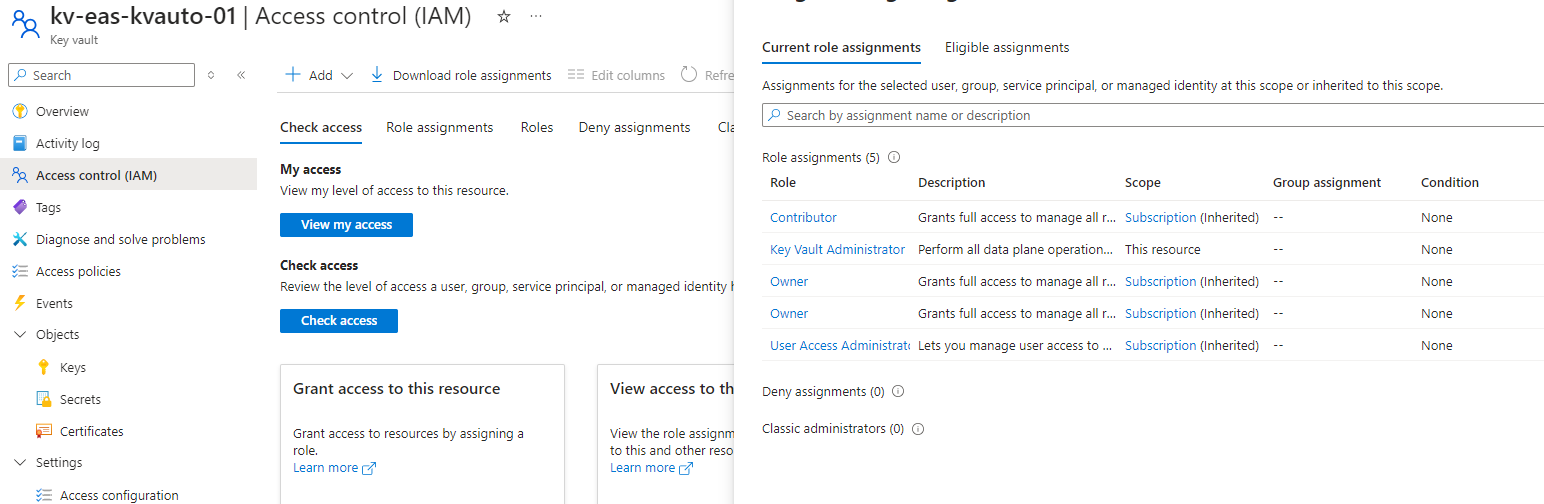Screen dimensions: 1544x504
Task: Click the View my access button
Action: (x=346, y=225)
